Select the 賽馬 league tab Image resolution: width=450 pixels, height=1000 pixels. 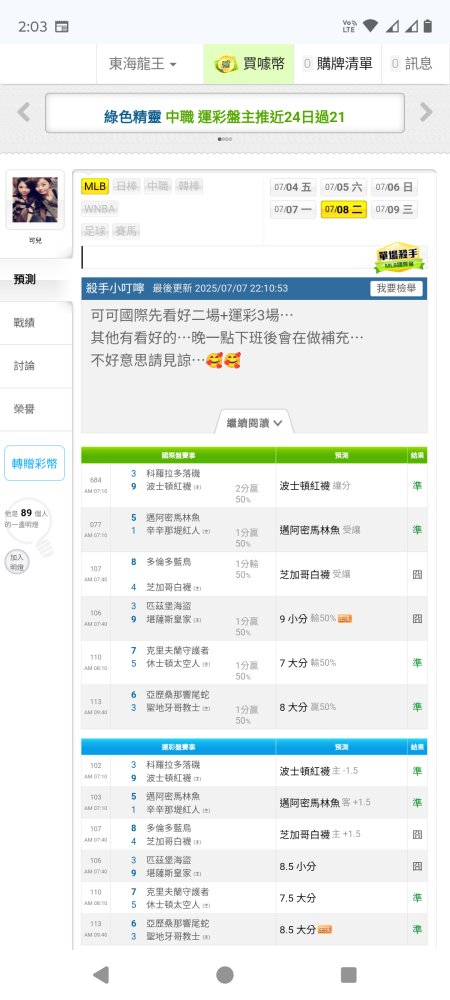pyautogui.click(x=126, y=231)
